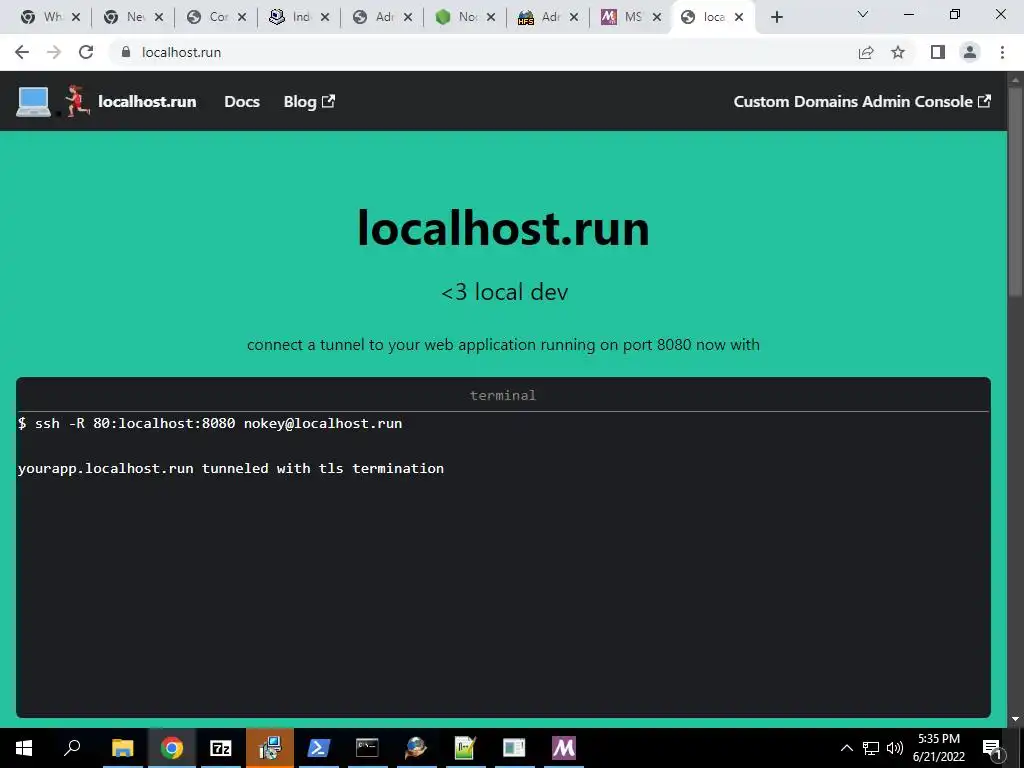Click external-link icon beside Admin Console

point(984,101)
